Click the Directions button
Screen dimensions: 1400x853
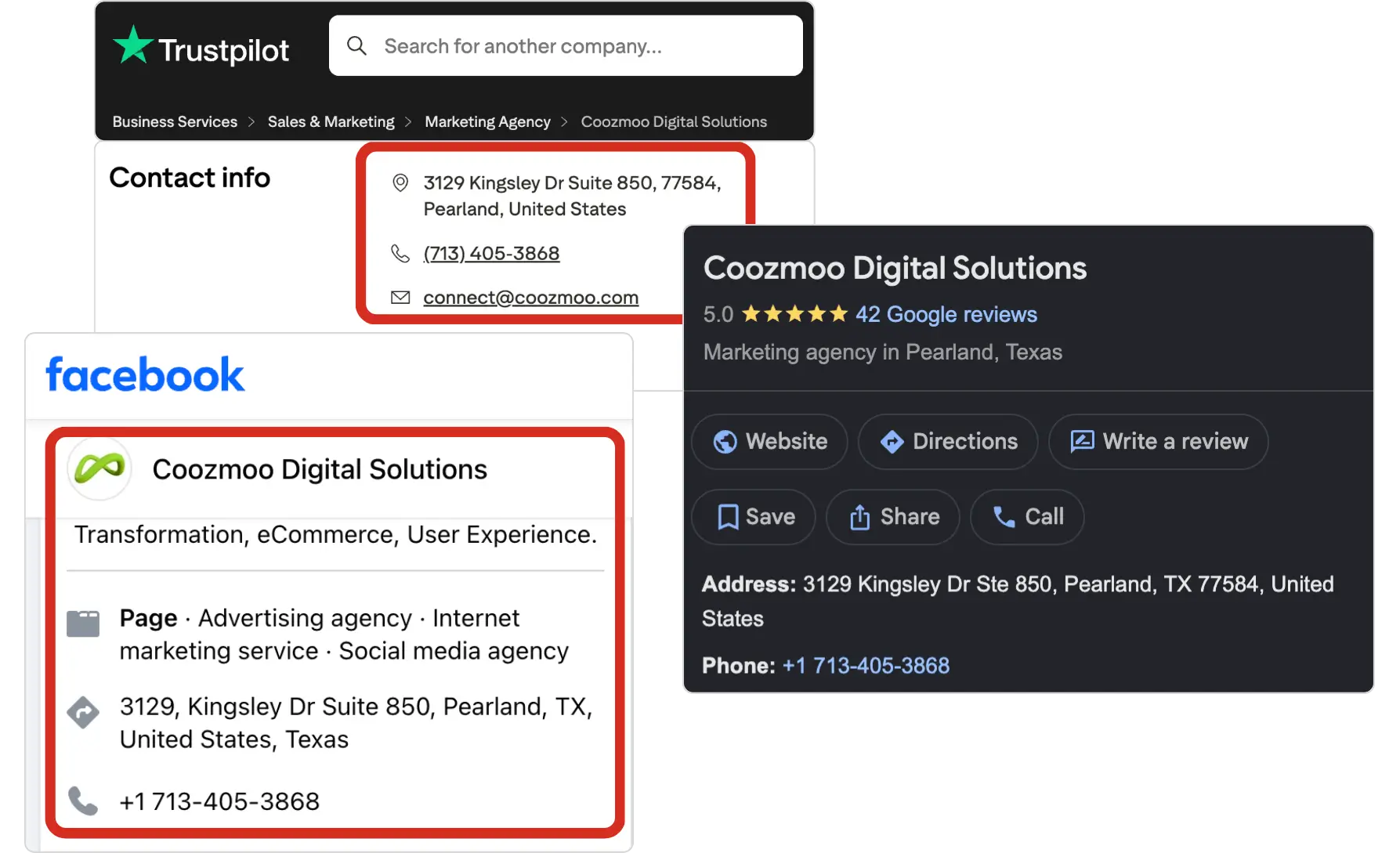pyautogui.click(x=948, y=441)
